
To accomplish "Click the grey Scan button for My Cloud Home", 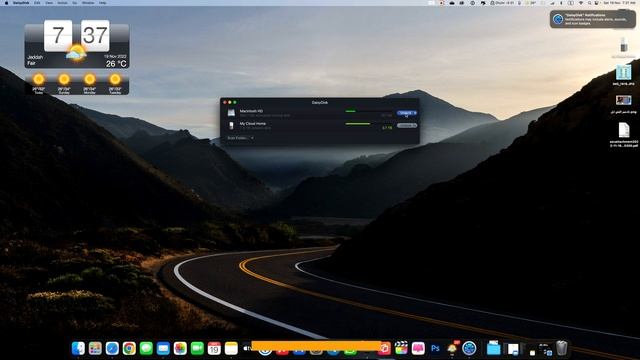I will 407,126.
